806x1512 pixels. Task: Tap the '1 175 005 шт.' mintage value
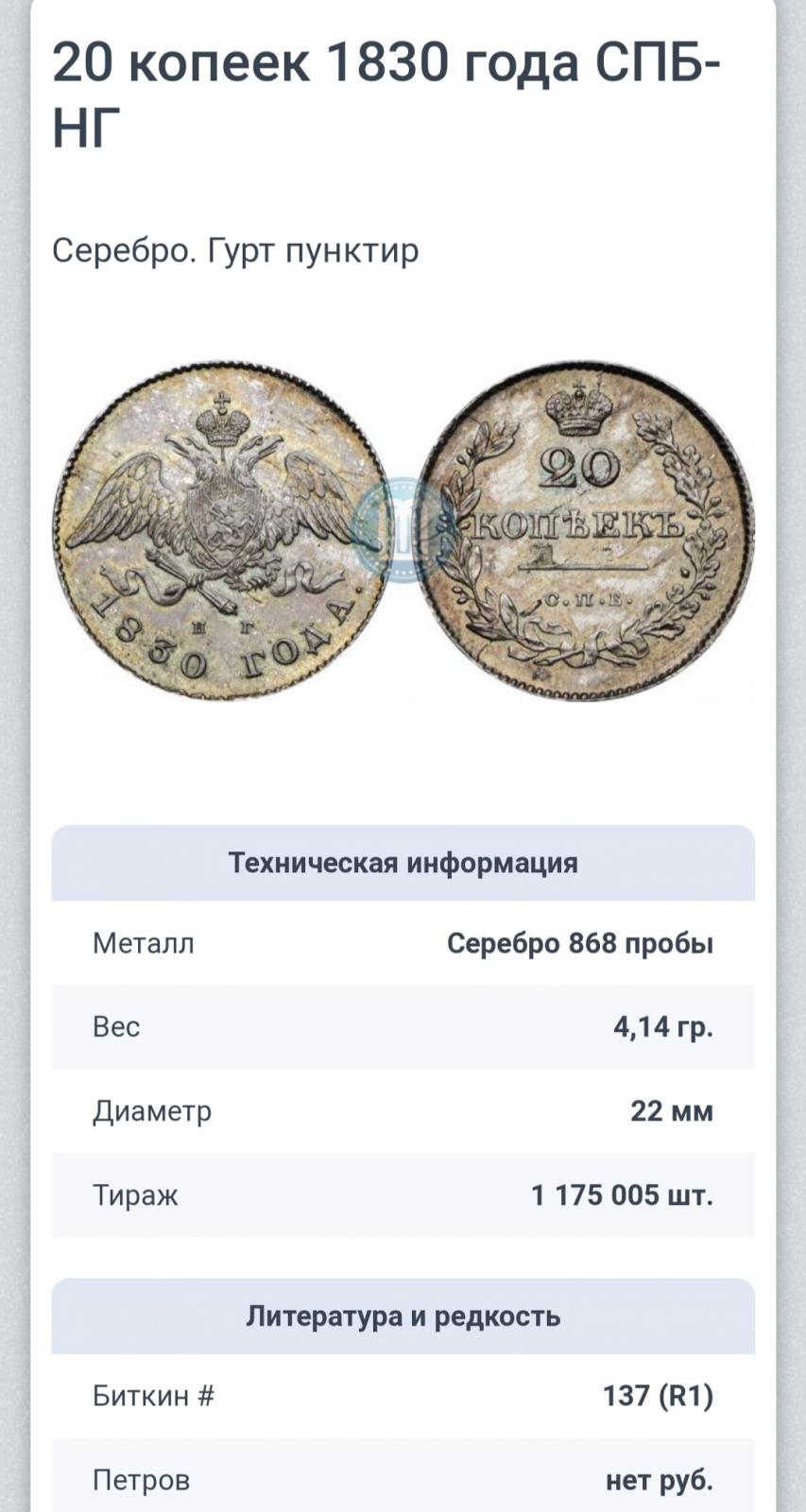click(623, 1195)
